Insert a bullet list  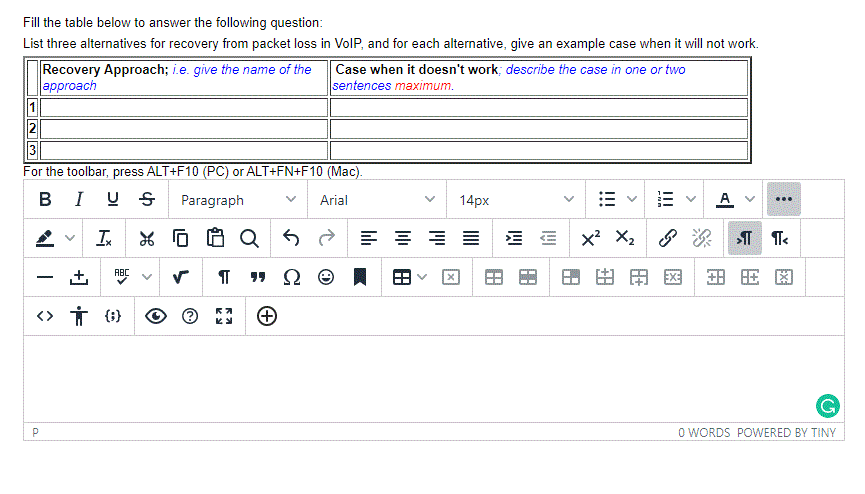[x=607, y=199]
